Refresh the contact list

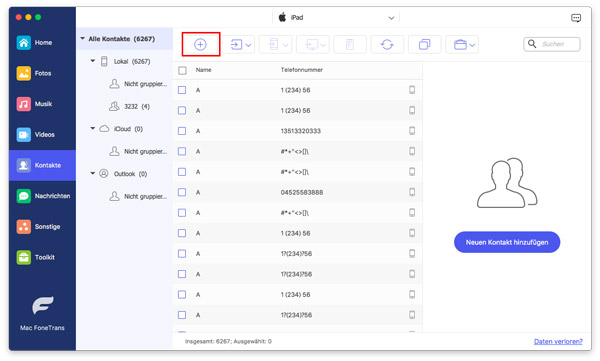(387, 45)
